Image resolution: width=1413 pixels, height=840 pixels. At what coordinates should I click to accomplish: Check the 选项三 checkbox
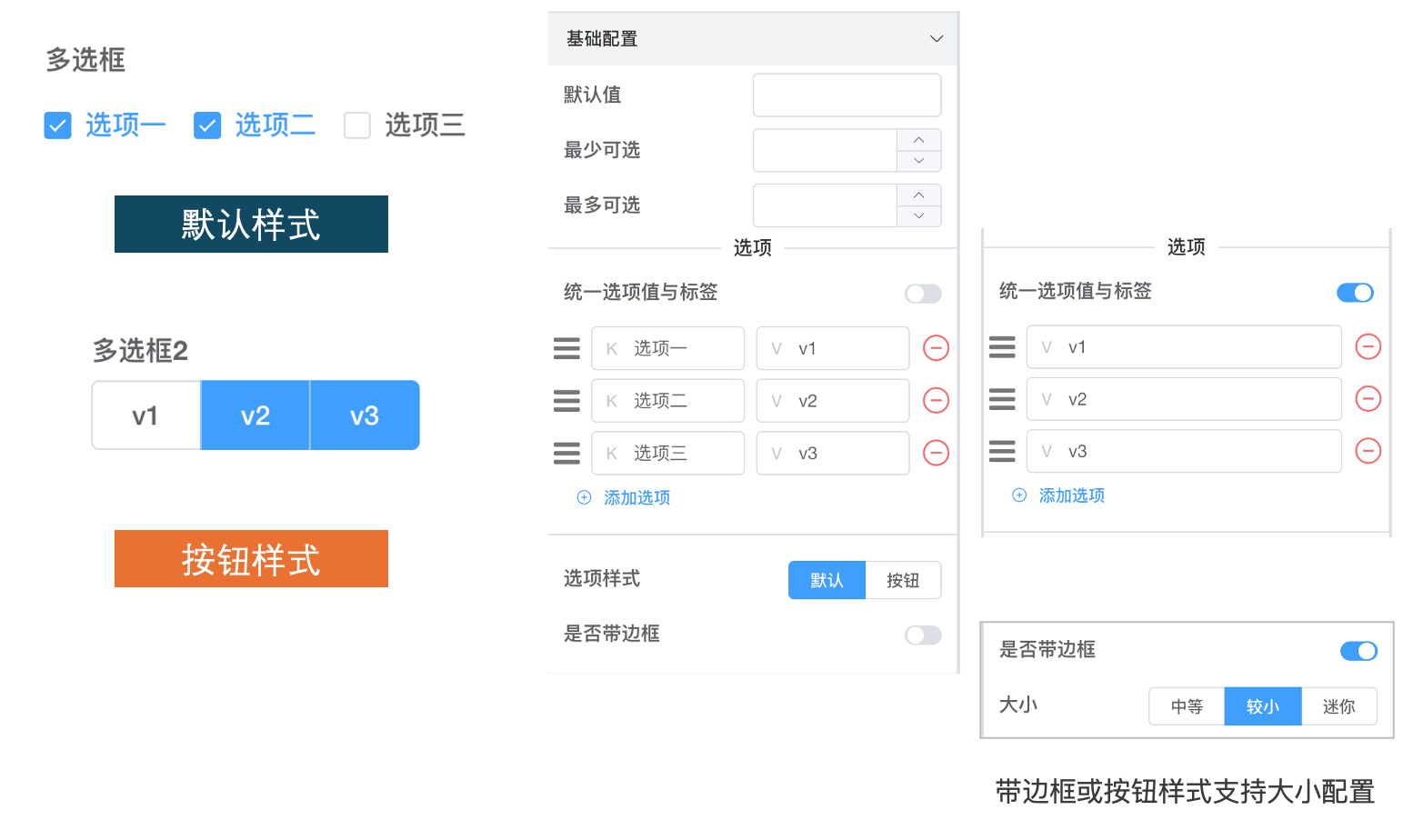pyautogui.click(x=357, y=125)
